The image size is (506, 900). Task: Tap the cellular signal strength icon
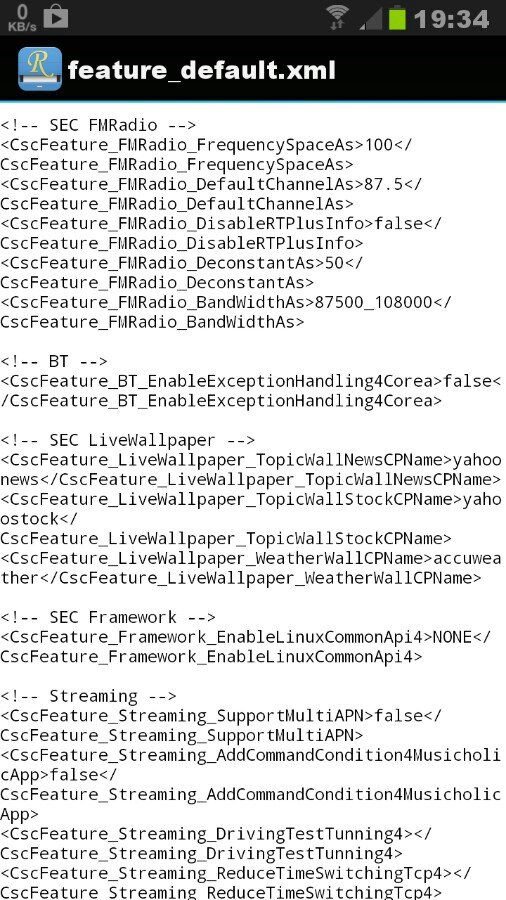coord(370,18)
